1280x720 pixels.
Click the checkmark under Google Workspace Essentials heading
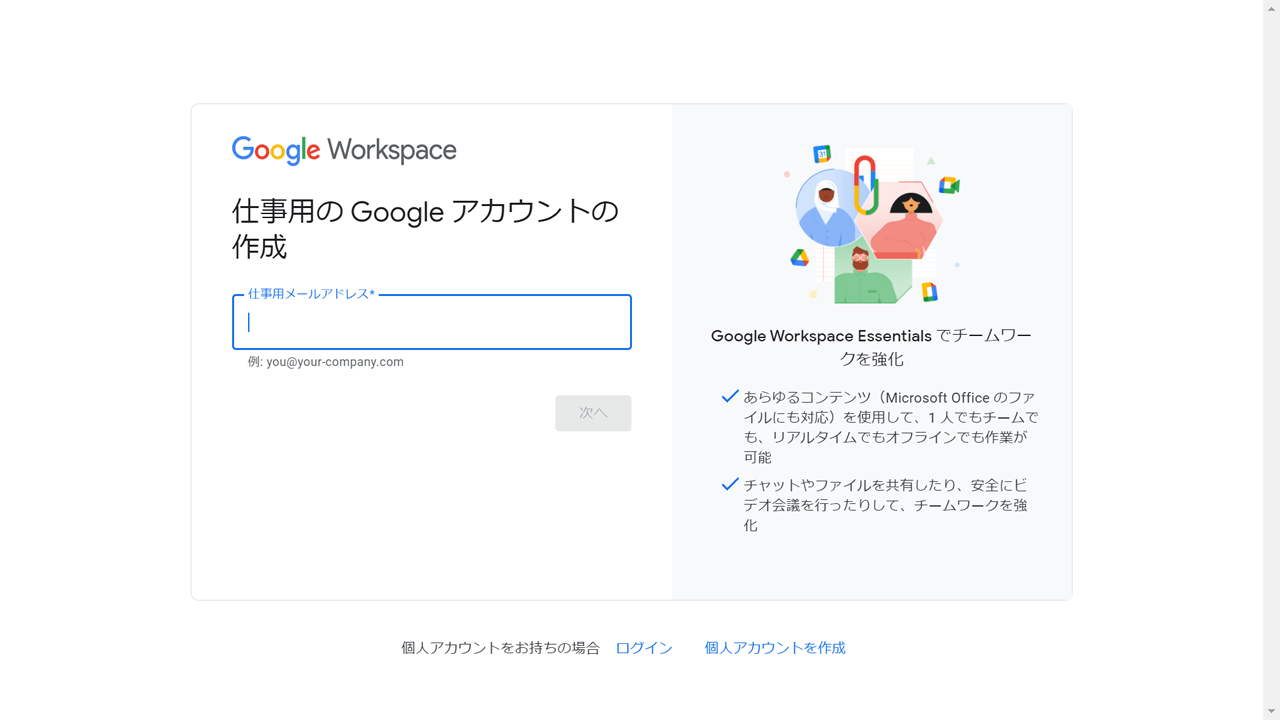pyautogui.click(x=730, y=396)
